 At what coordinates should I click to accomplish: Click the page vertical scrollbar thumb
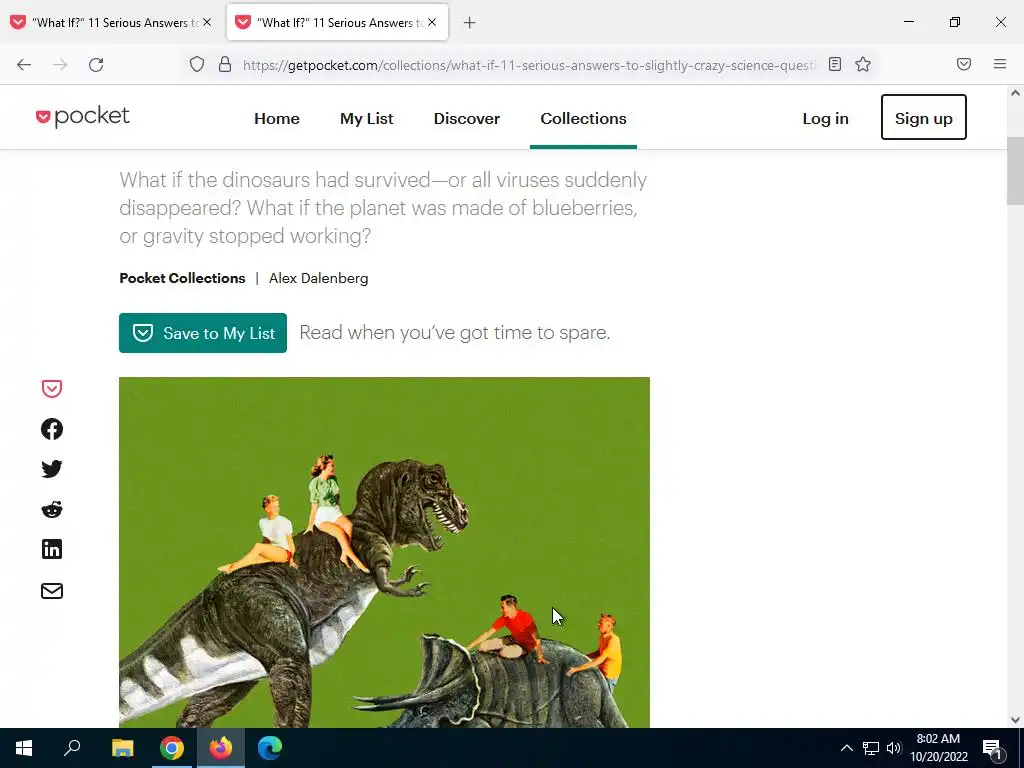pyautogui.click(x=1015, y=171)
